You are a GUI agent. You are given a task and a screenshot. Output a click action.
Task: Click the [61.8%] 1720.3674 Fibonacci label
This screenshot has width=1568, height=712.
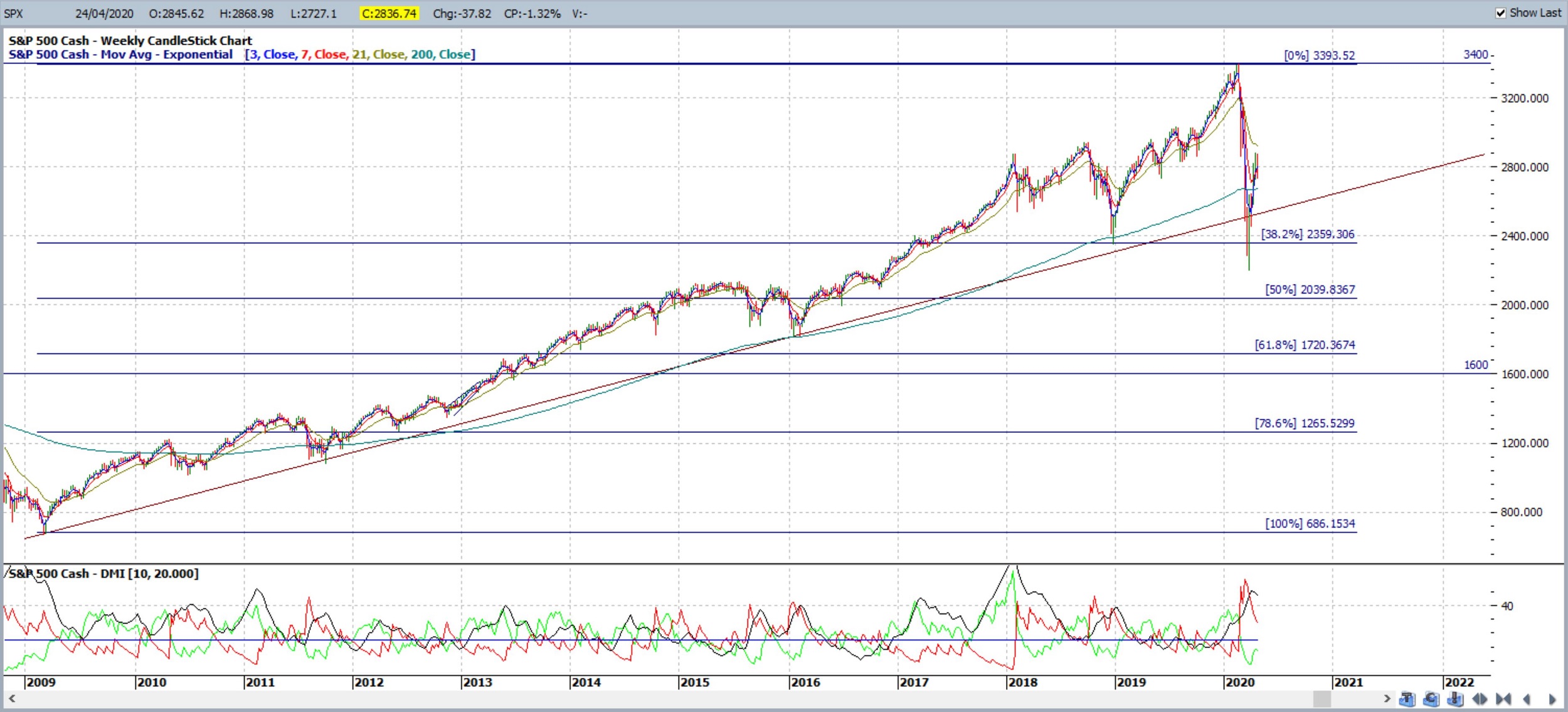click(x=1305, y=345)
